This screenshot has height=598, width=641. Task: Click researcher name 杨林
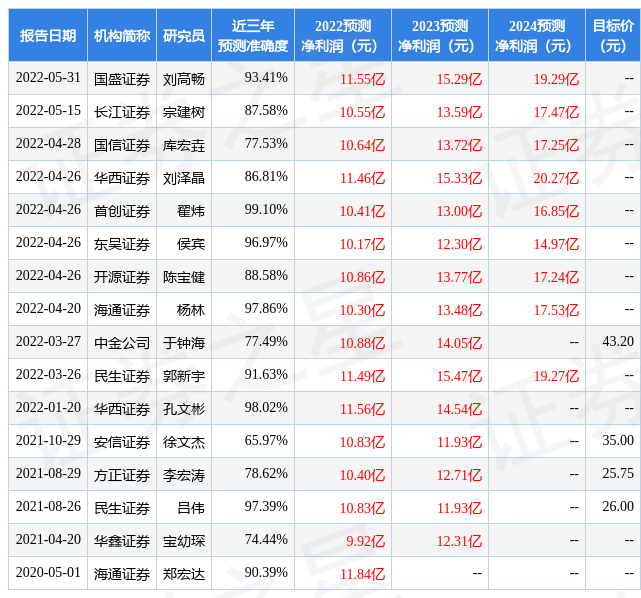[191, 310]
